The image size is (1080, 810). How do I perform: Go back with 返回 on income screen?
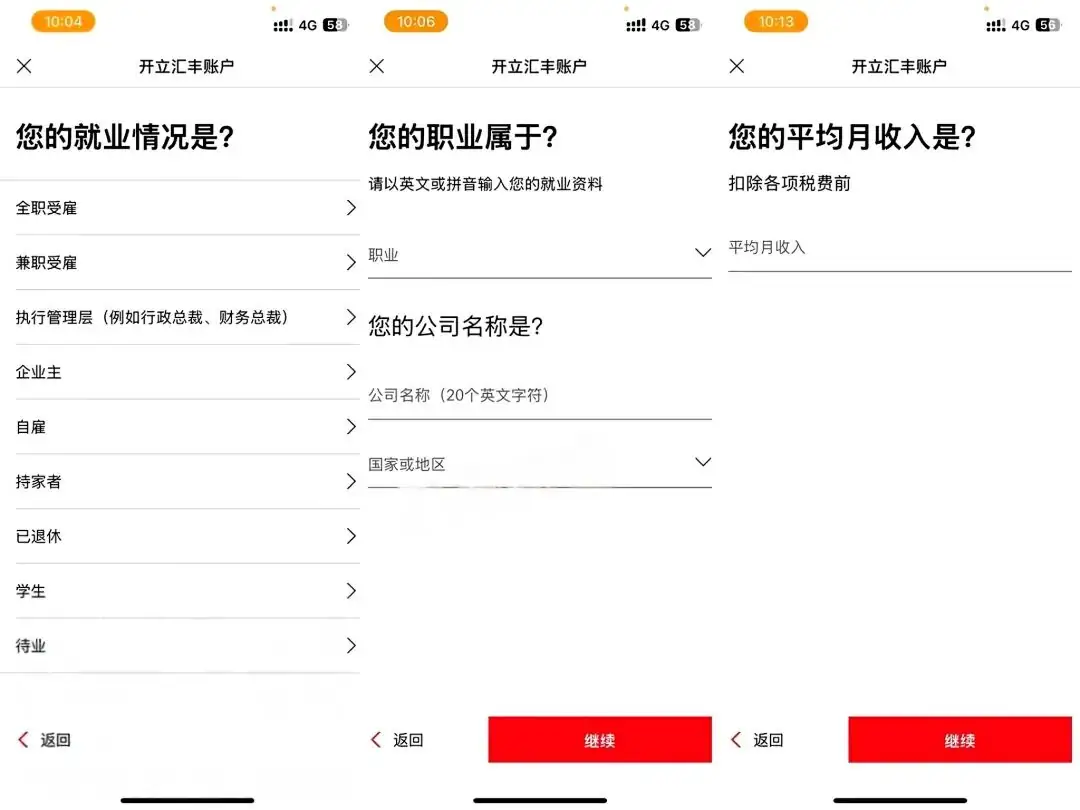click(x=758, y=740)
